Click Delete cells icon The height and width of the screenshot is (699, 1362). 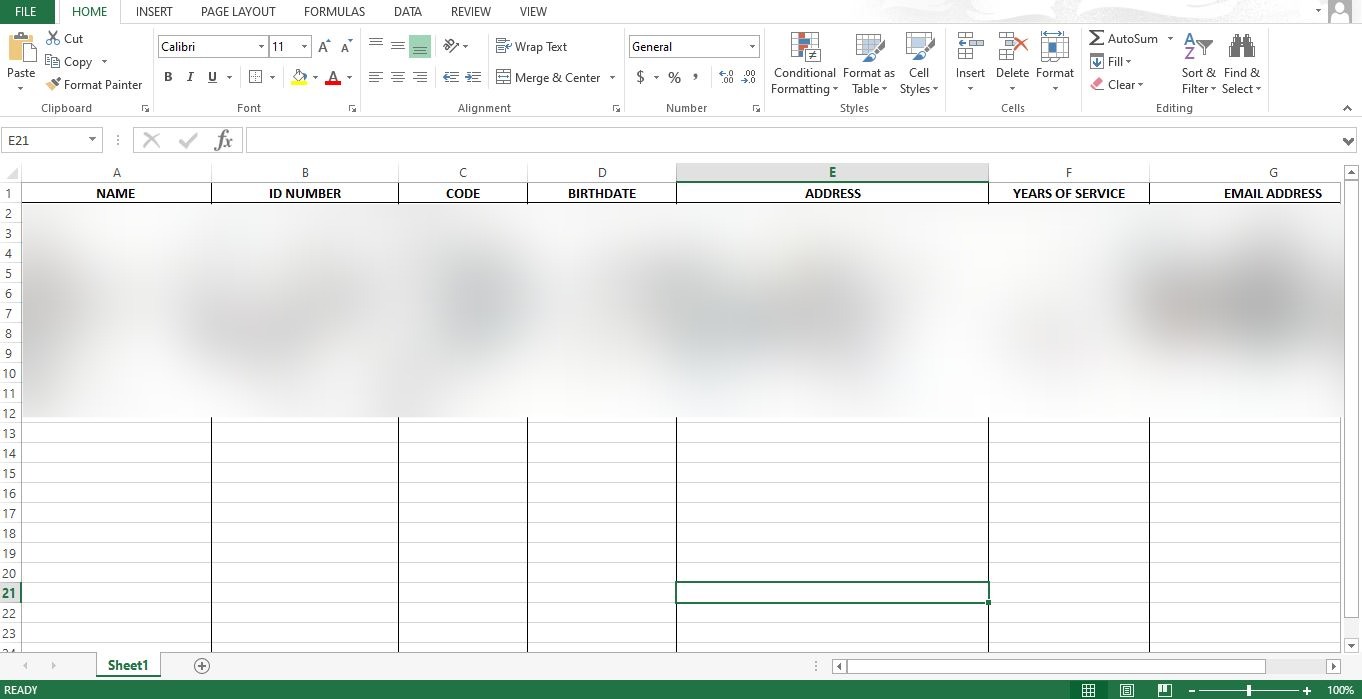1012,47
